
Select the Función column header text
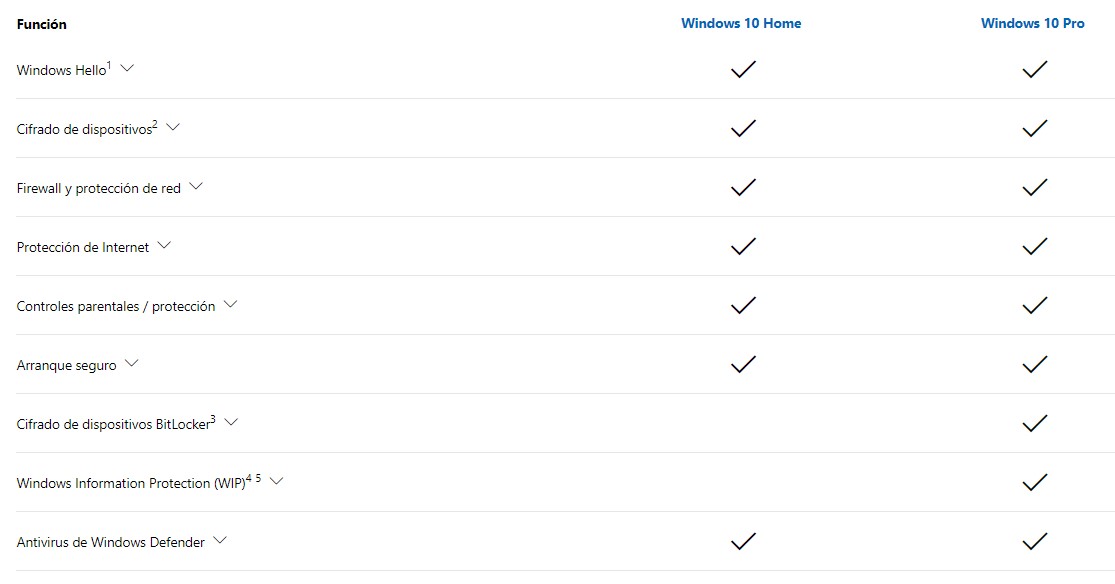(x=41, y=24)
